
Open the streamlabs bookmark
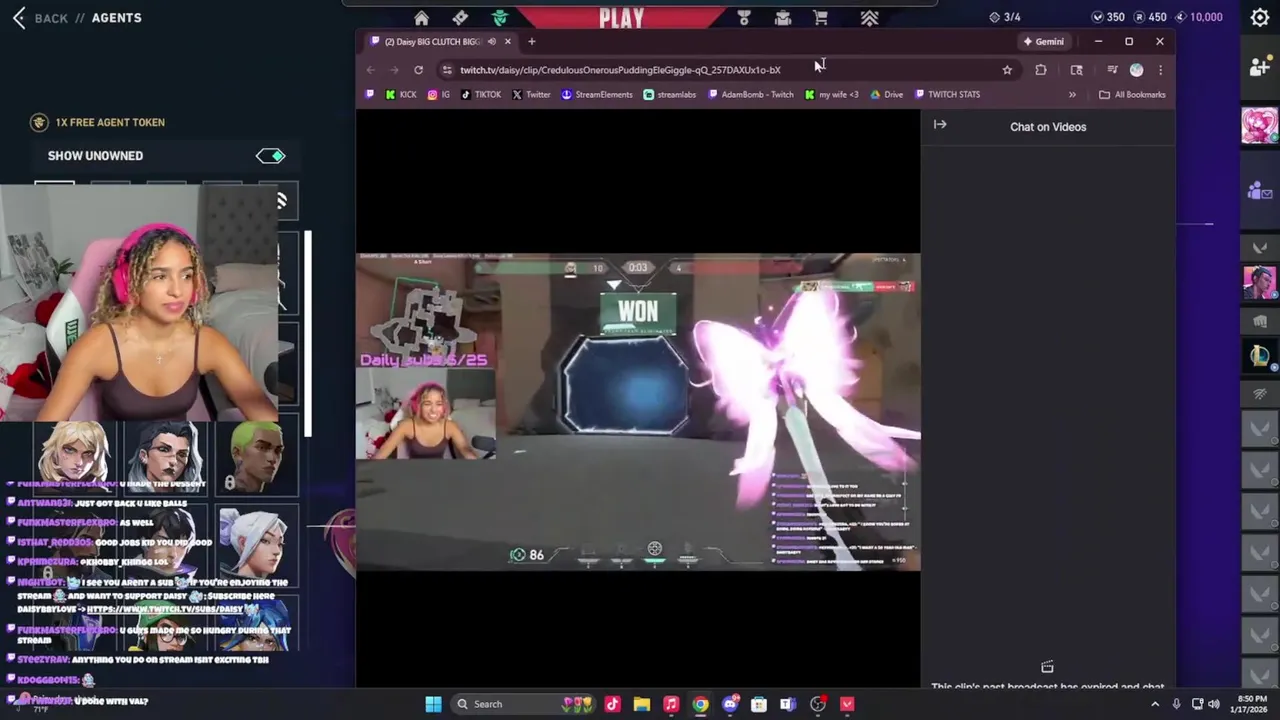670,95
